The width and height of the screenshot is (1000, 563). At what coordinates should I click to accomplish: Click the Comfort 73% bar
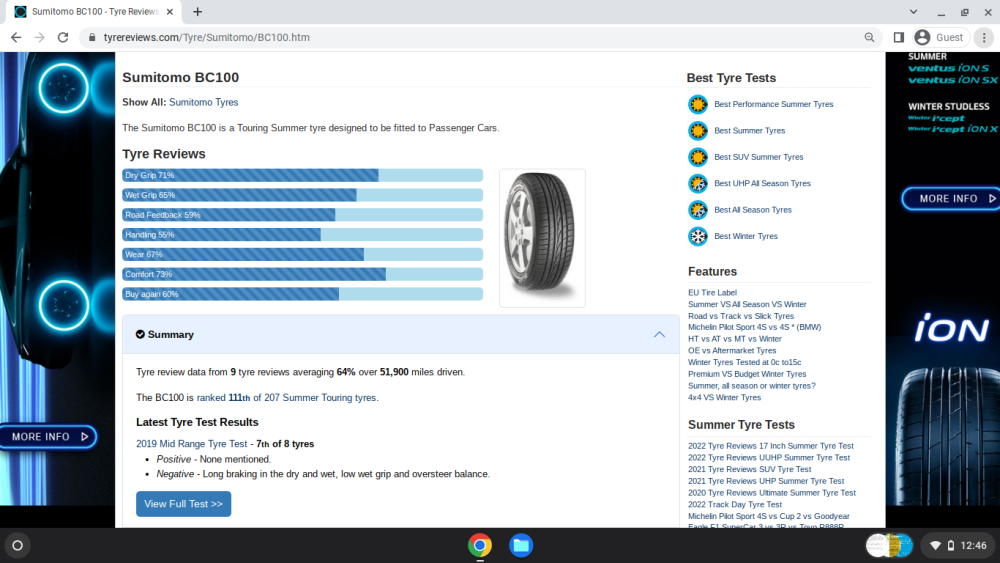coord(302,274)
